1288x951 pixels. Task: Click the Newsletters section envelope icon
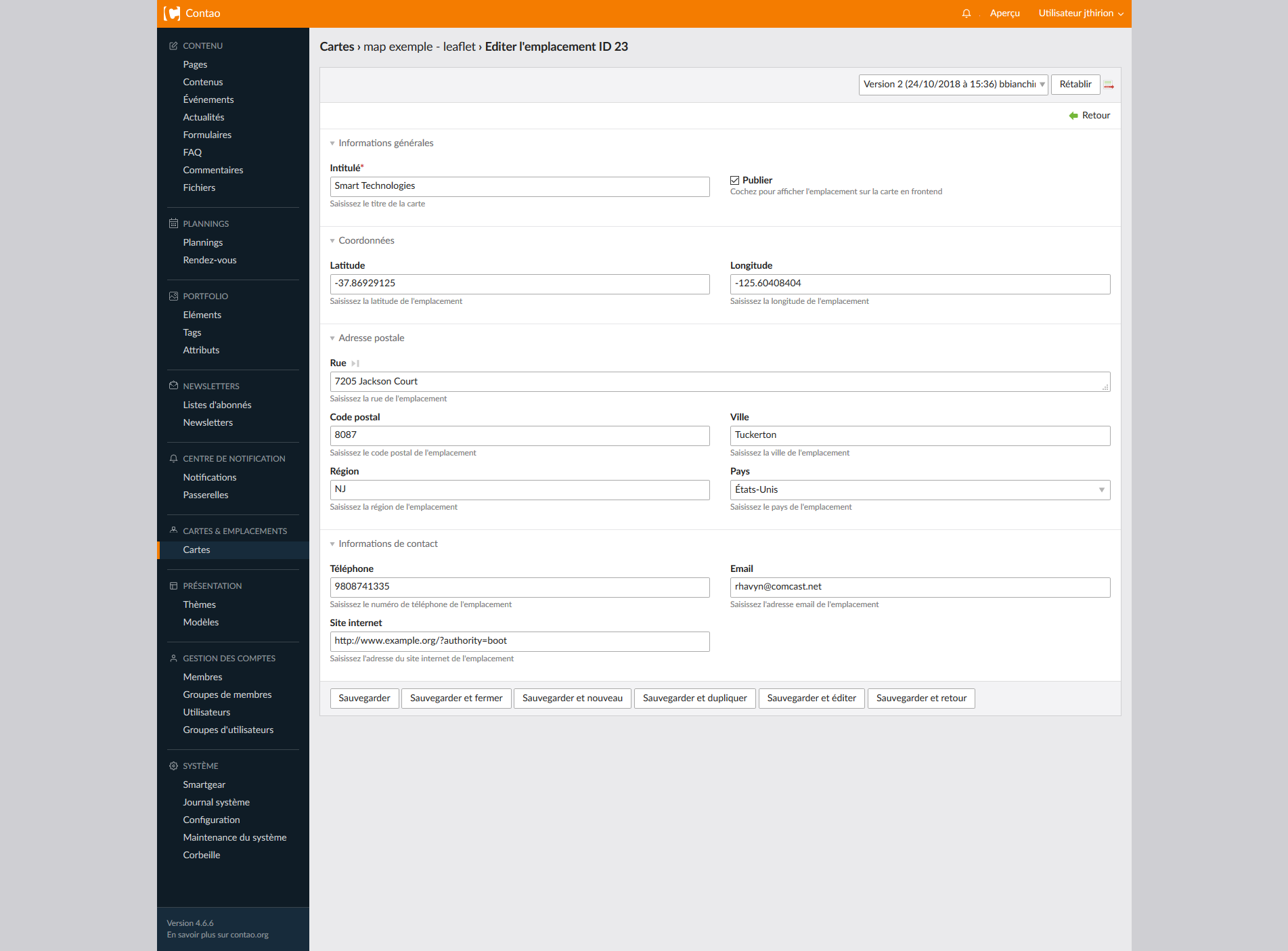point(173,386)
